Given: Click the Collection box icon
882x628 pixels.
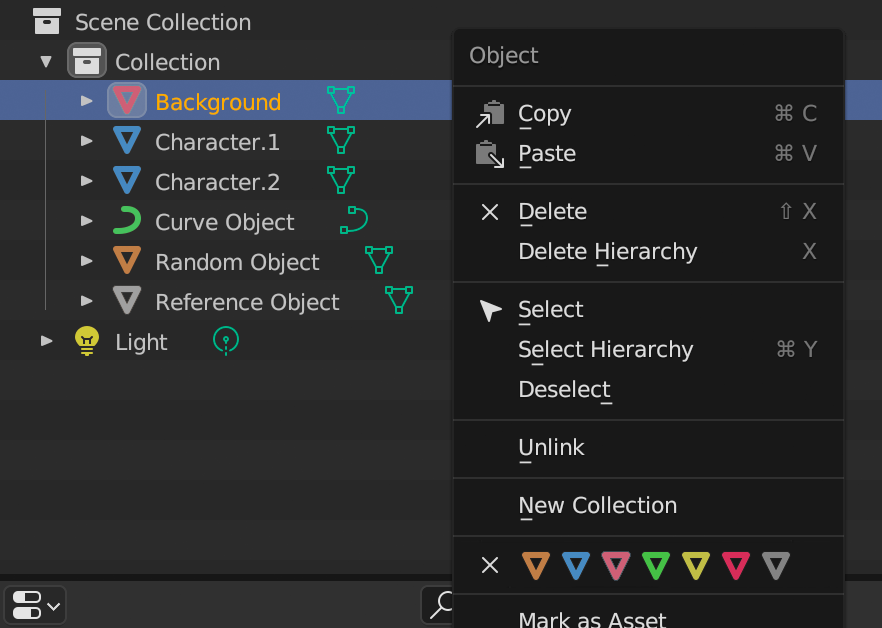Looking at the screenshot, I should (x=87, y=60).
